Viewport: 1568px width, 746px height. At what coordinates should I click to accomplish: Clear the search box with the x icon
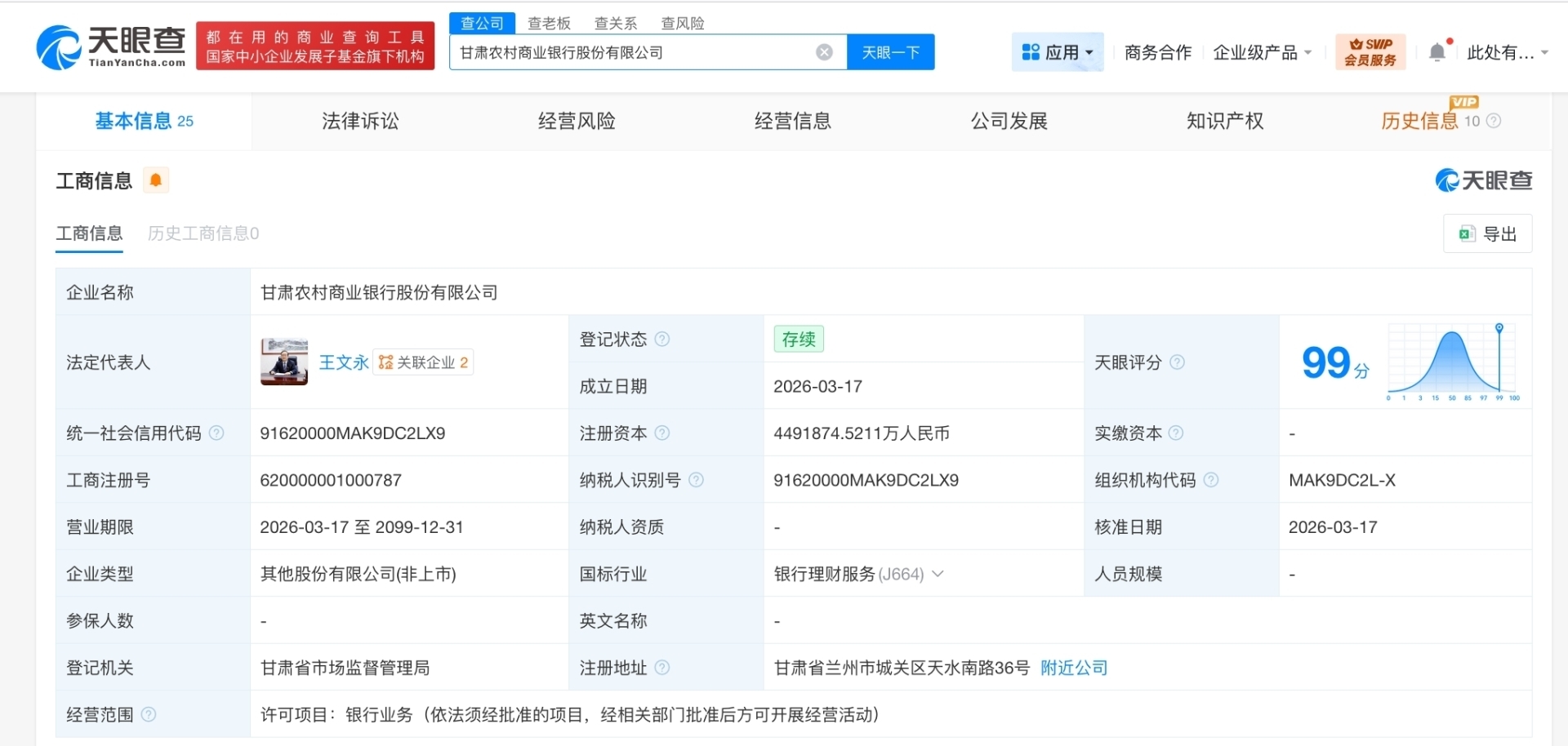click(x=824, y=51)
